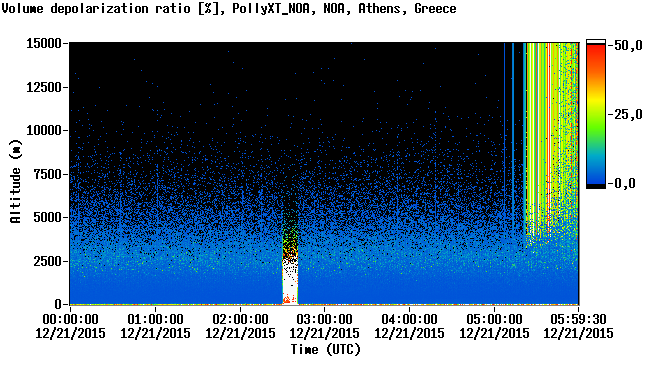Click the Altitude (m) axis label

pos(15,181)
